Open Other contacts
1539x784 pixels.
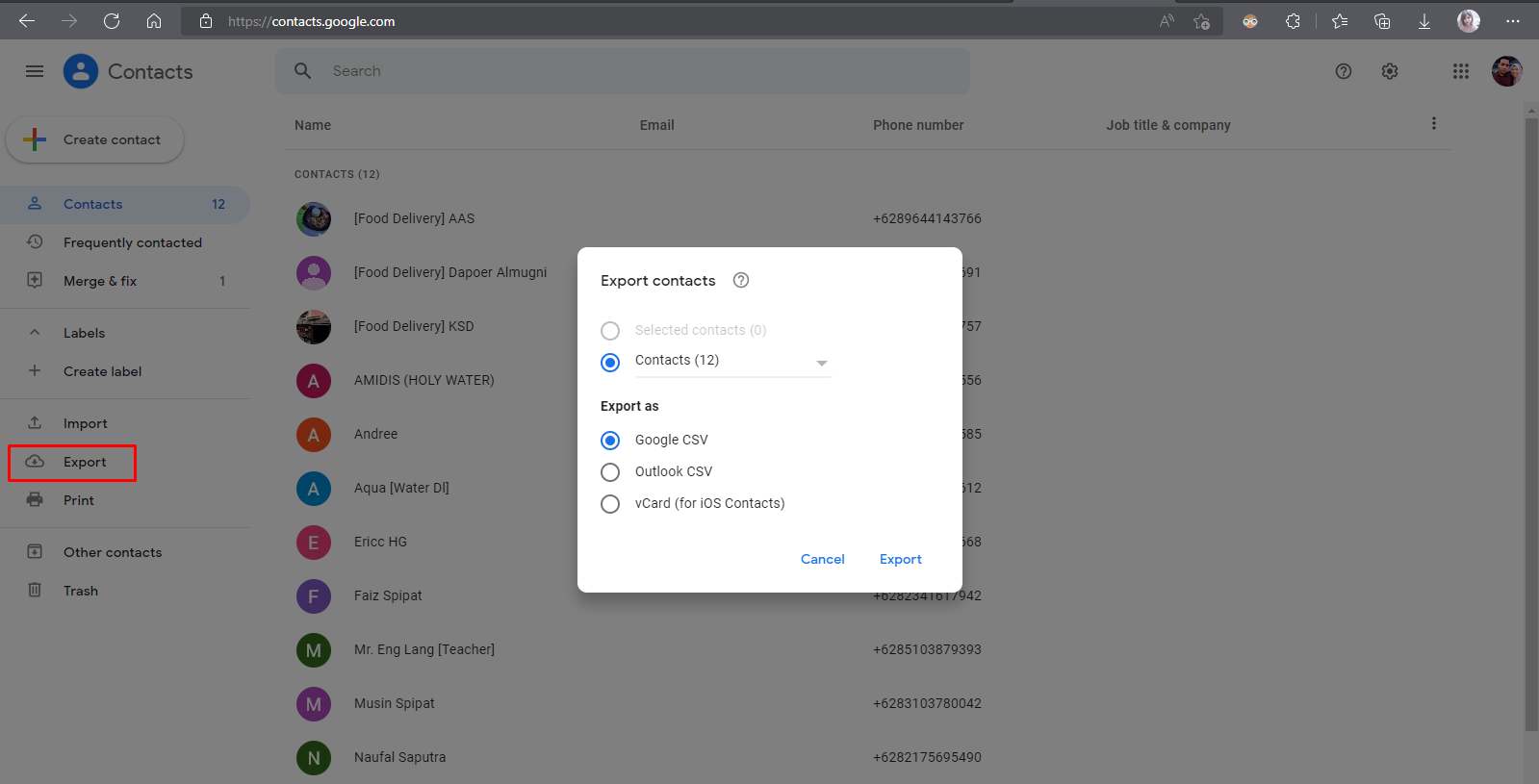125,552
